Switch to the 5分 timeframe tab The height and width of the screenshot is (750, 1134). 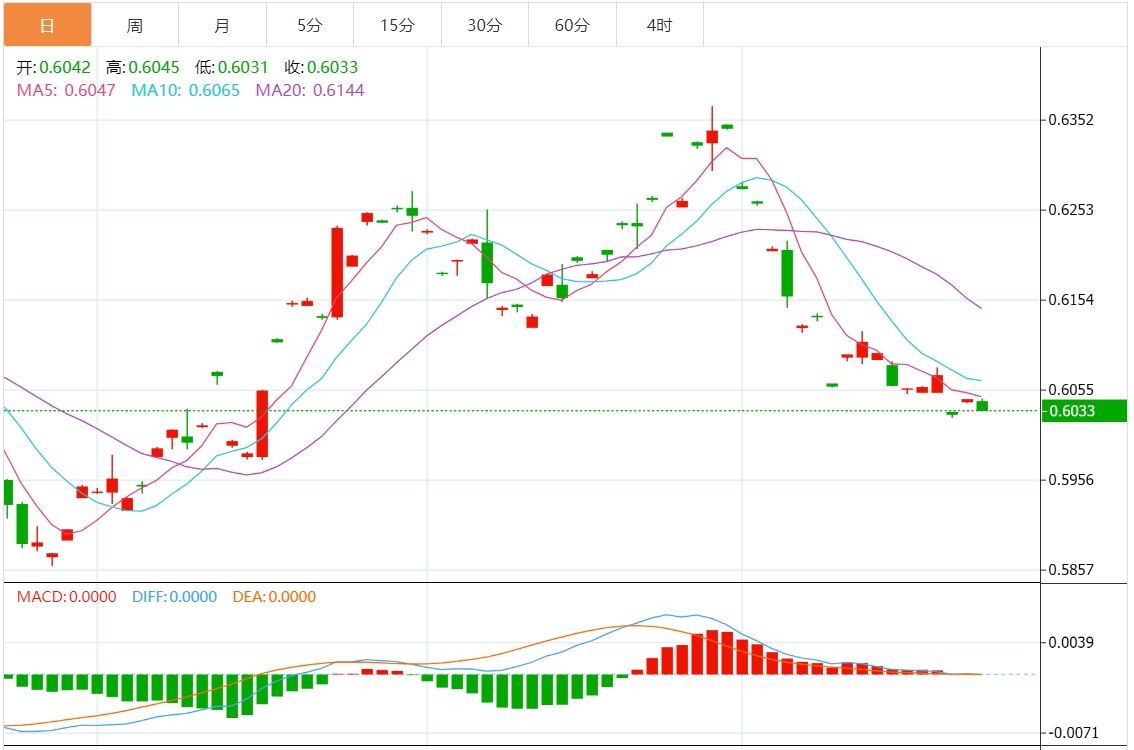point(310,25)
